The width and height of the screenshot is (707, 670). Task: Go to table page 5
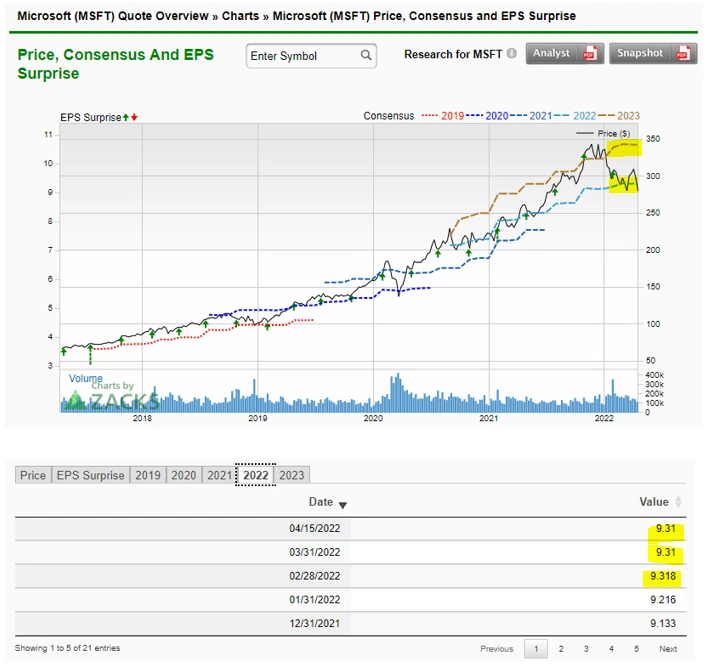pos(636,649)
